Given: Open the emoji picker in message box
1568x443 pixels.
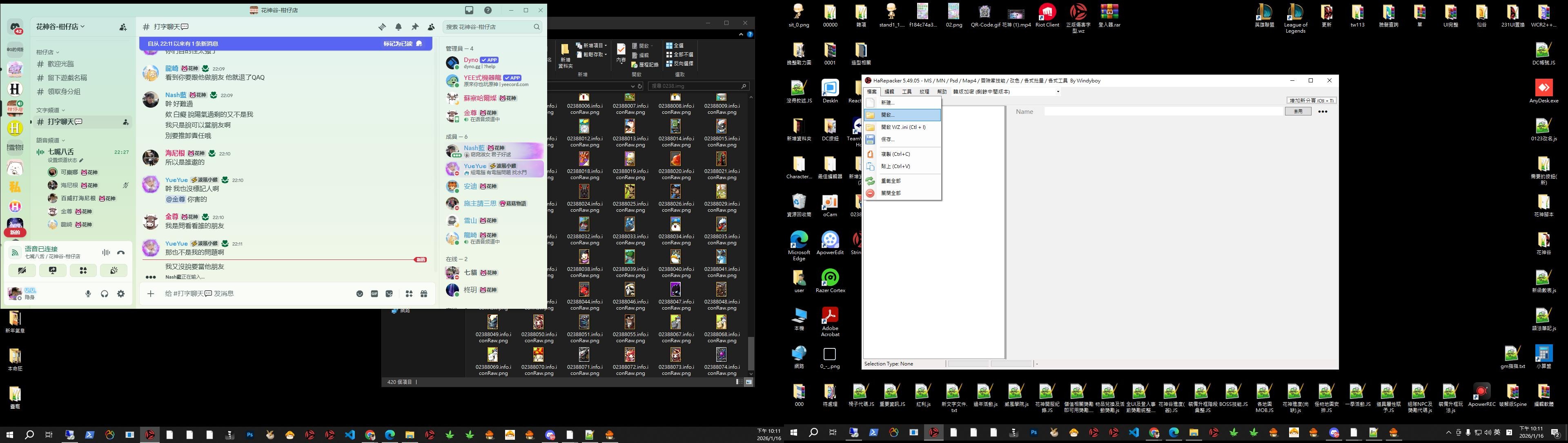Looking at the screenshot, I should pyautogui.click(x=360, y=294).
